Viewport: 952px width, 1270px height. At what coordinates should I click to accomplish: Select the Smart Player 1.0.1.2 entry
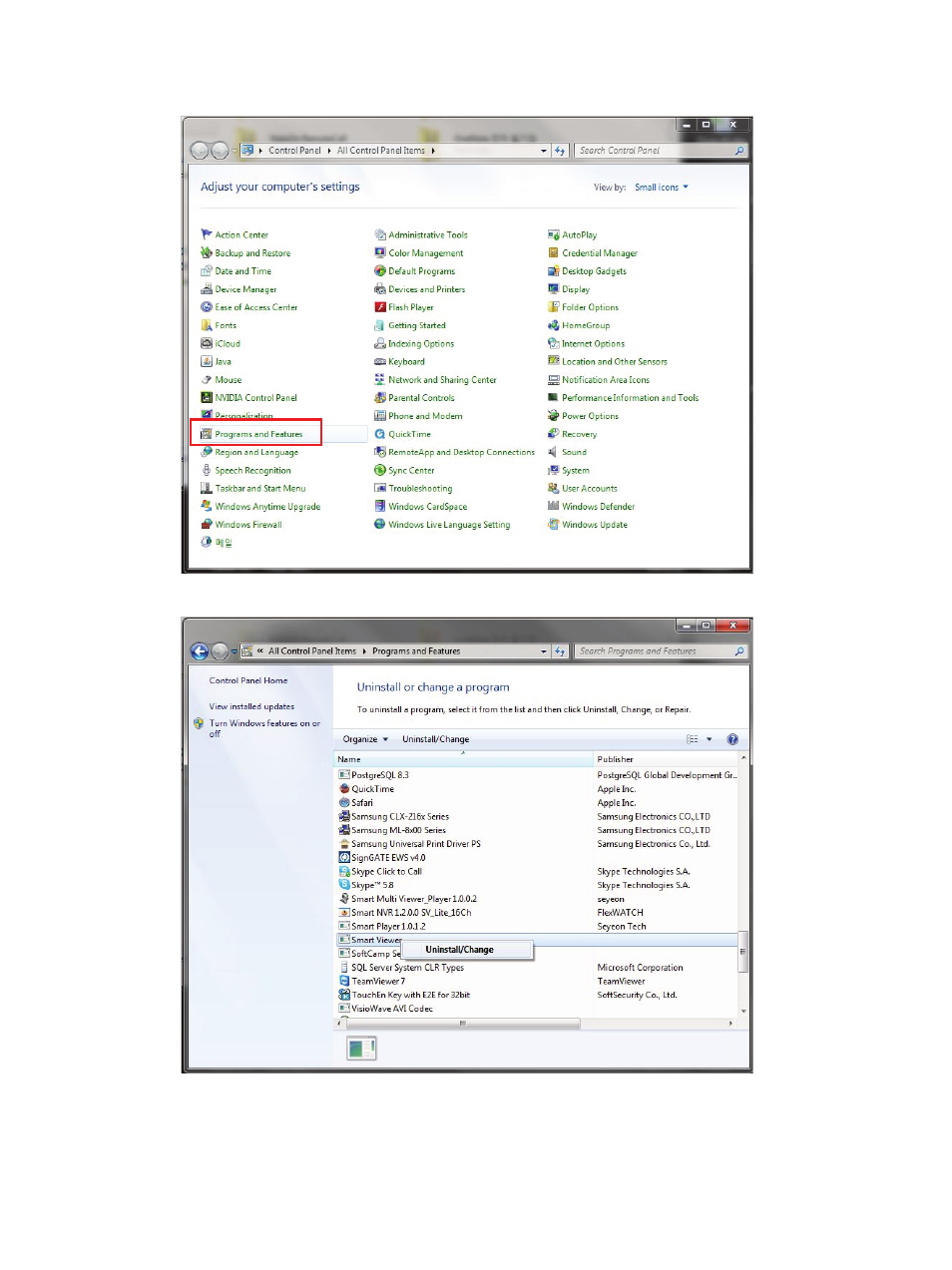point(388,927)
